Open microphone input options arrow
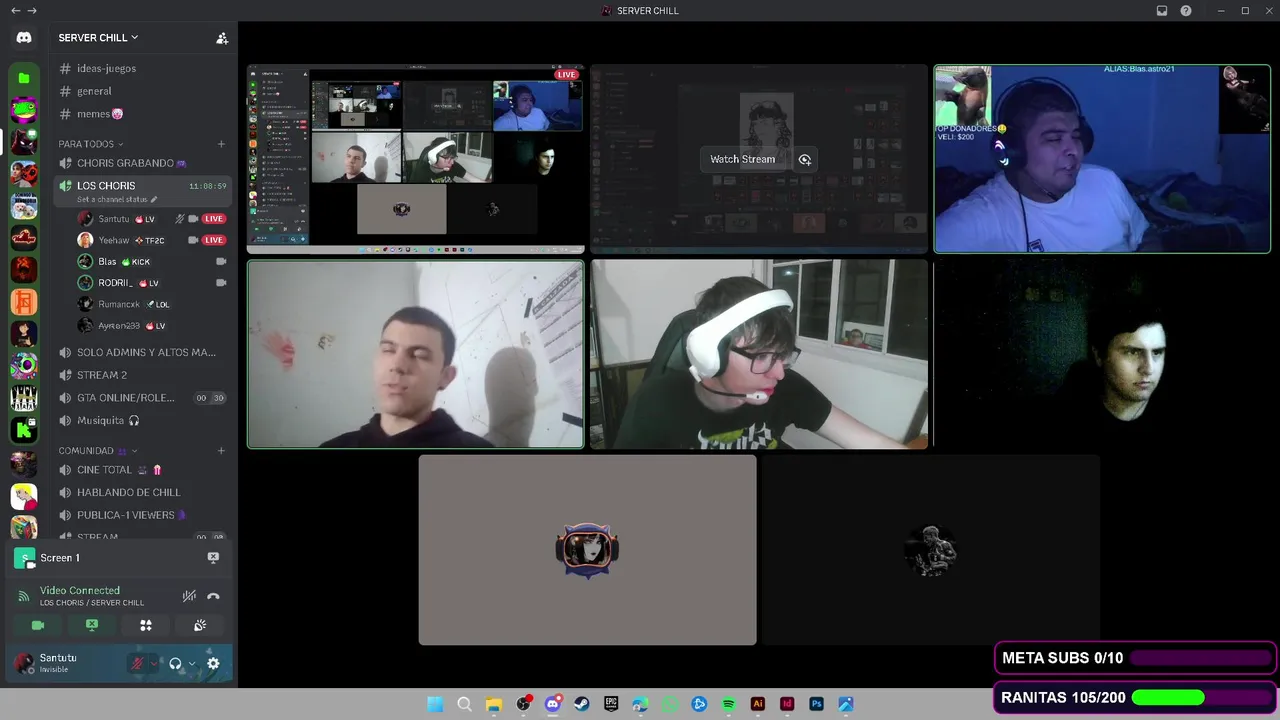1280x720 pixels. point(153,663)
